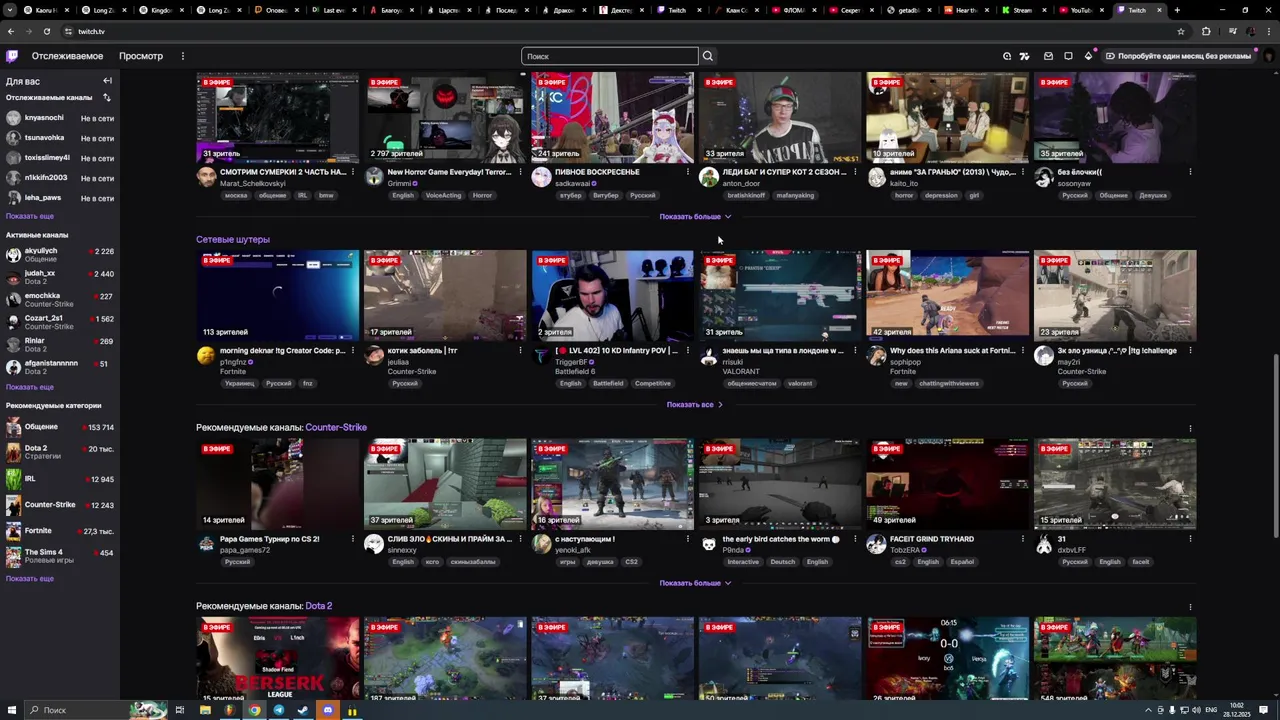Open akyuliych channel in sidebar
This screenshot has height=720, width=1280.
[x=60, y=255]
